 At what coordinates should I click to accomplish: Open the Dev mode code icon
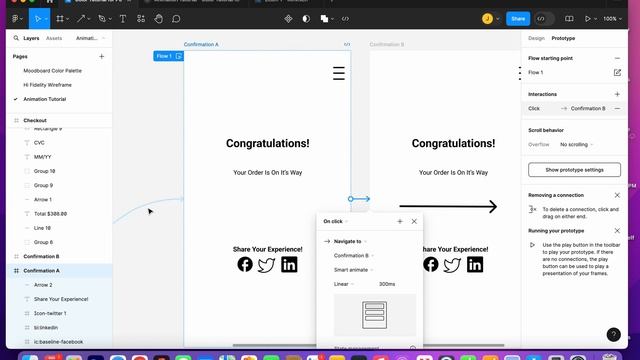(345, 19)
